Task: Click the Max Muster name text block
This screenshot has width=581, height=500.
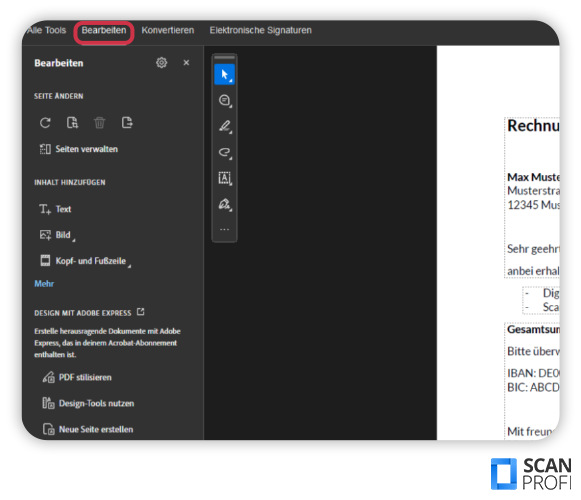Action: 533,177
